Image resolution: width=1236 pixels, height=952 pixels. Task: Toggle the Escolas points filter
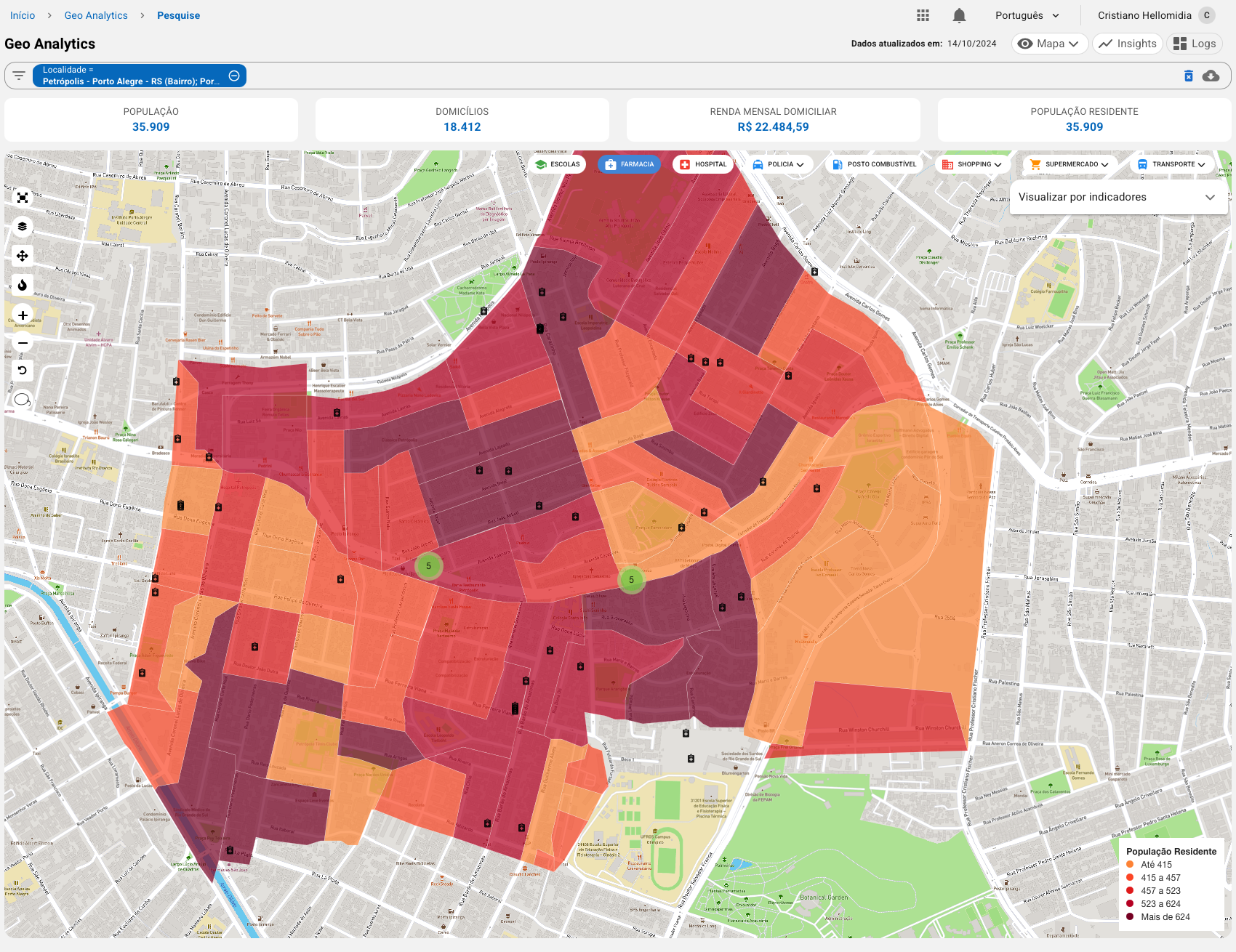[x=558, y=164]
